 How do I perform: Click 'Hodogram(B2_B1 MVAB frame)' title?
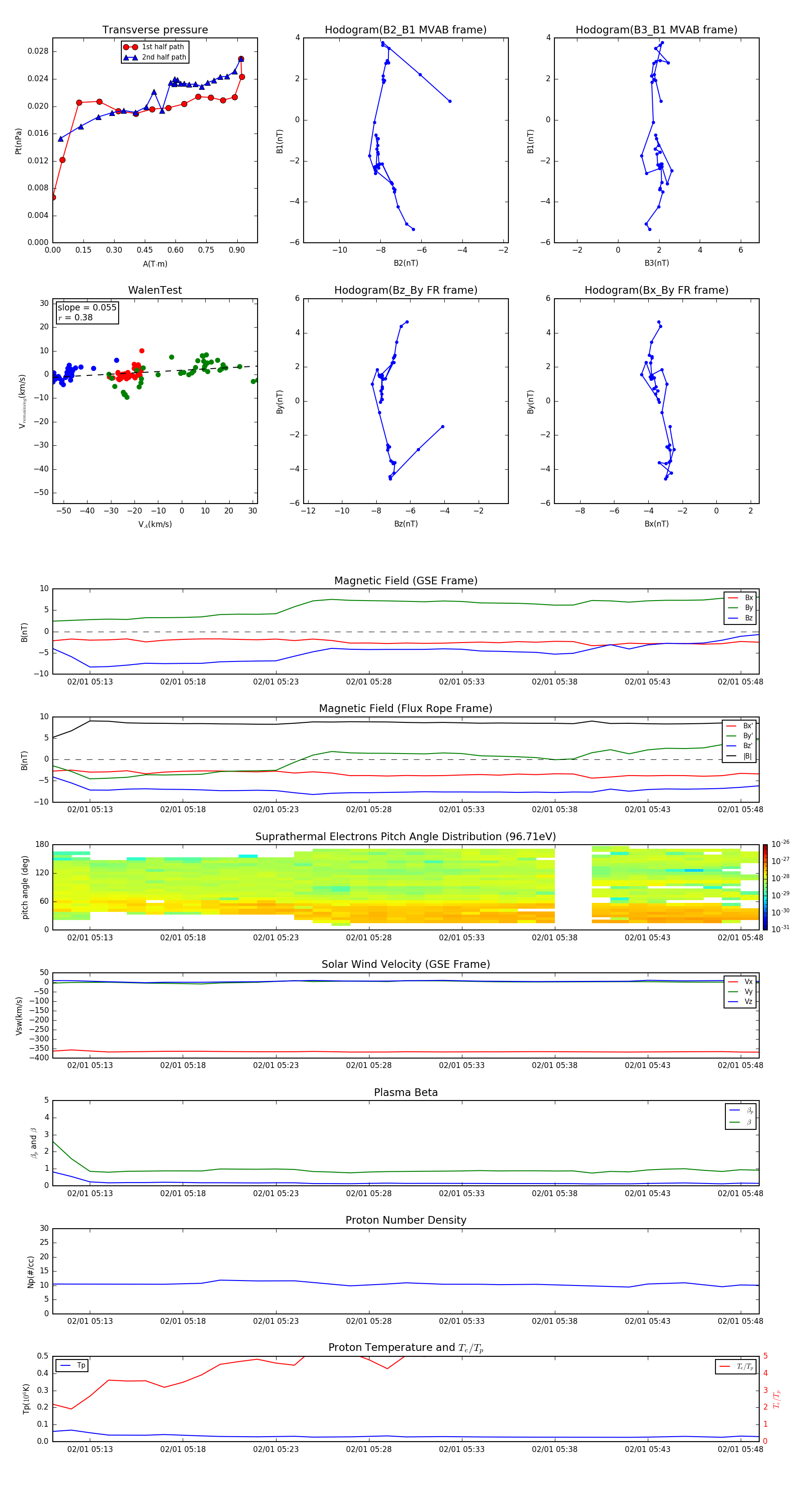(406, 30)
